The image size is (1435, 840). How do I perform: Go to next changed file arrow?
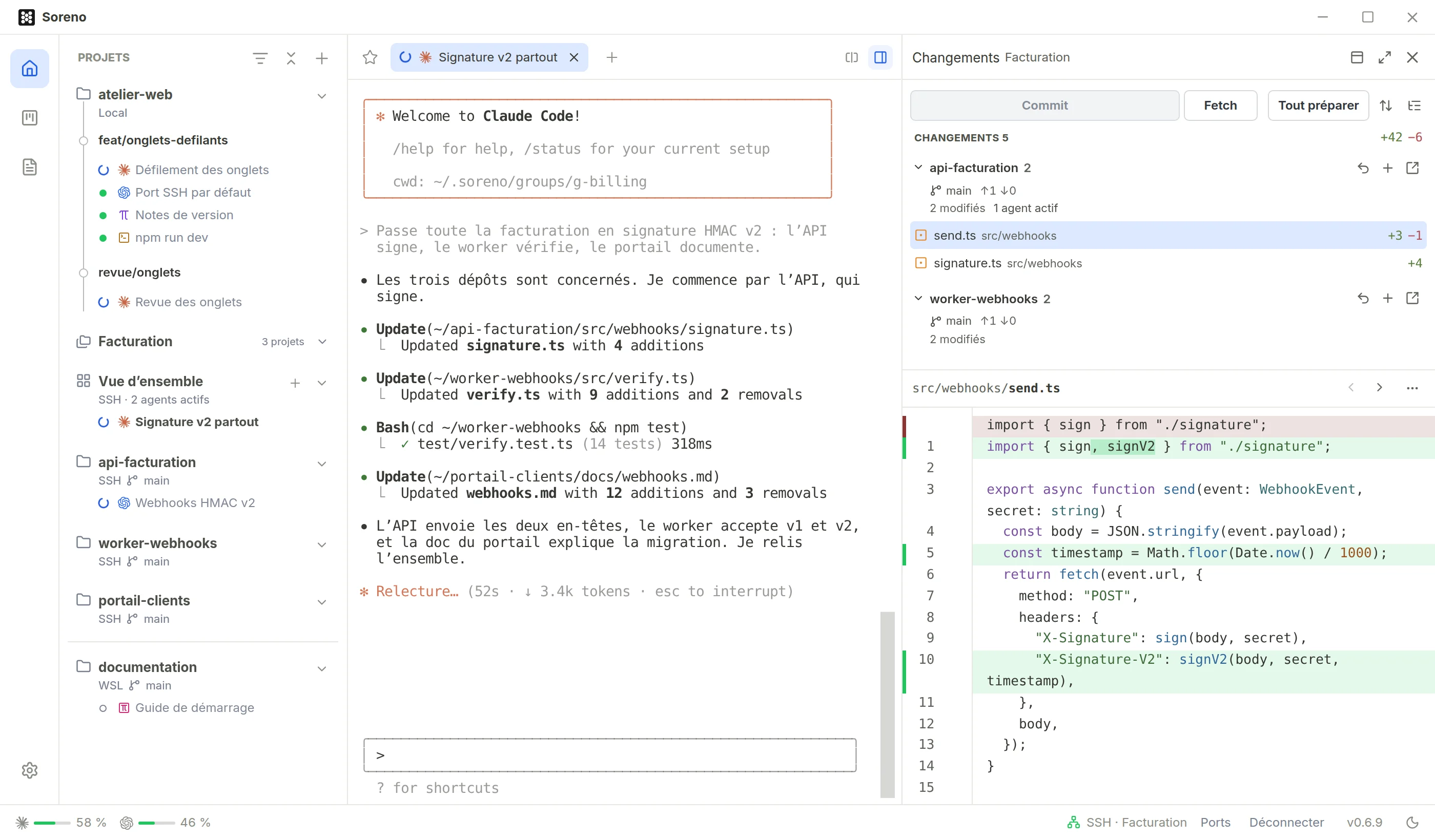tap(1379, 388)
